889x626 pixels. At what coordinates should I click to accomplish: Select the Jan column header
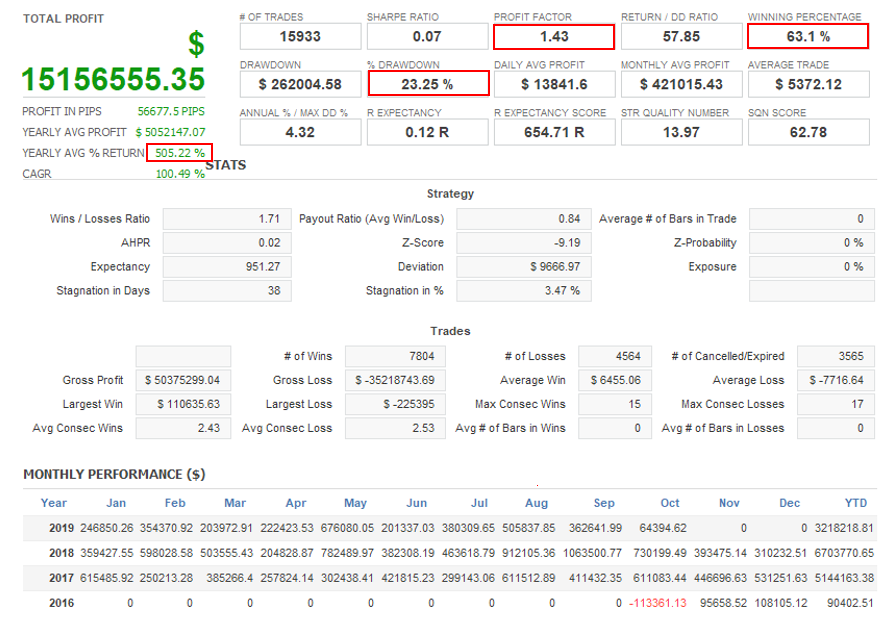pyautogui.click(x=116, y=503)
